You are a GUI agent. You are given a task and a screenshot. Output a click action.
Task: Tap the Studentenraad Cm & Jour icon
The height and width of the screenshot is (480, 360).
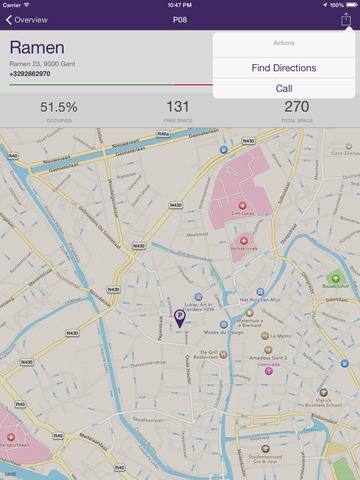[x=265, y=448]
